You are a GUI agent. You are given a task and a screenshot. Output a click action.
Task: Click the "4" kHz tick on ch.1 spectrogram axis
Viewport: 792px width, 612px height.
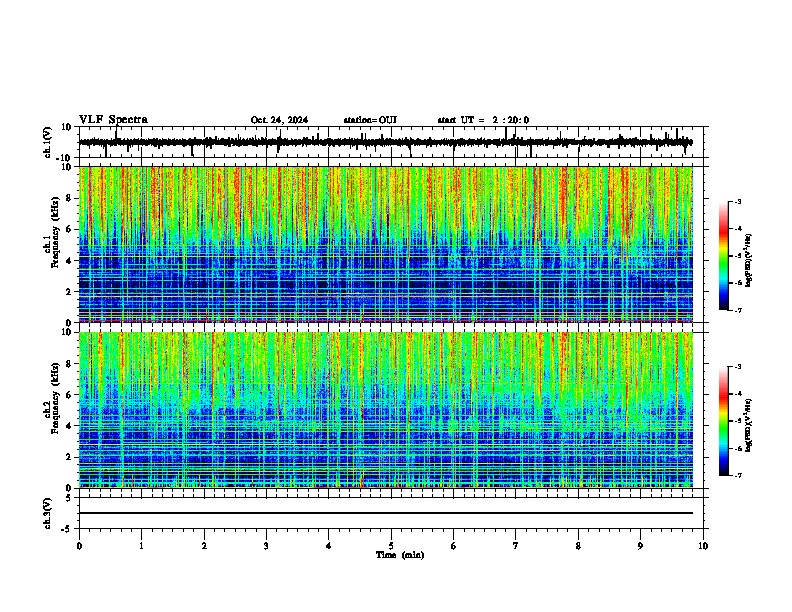click(69, 261)
